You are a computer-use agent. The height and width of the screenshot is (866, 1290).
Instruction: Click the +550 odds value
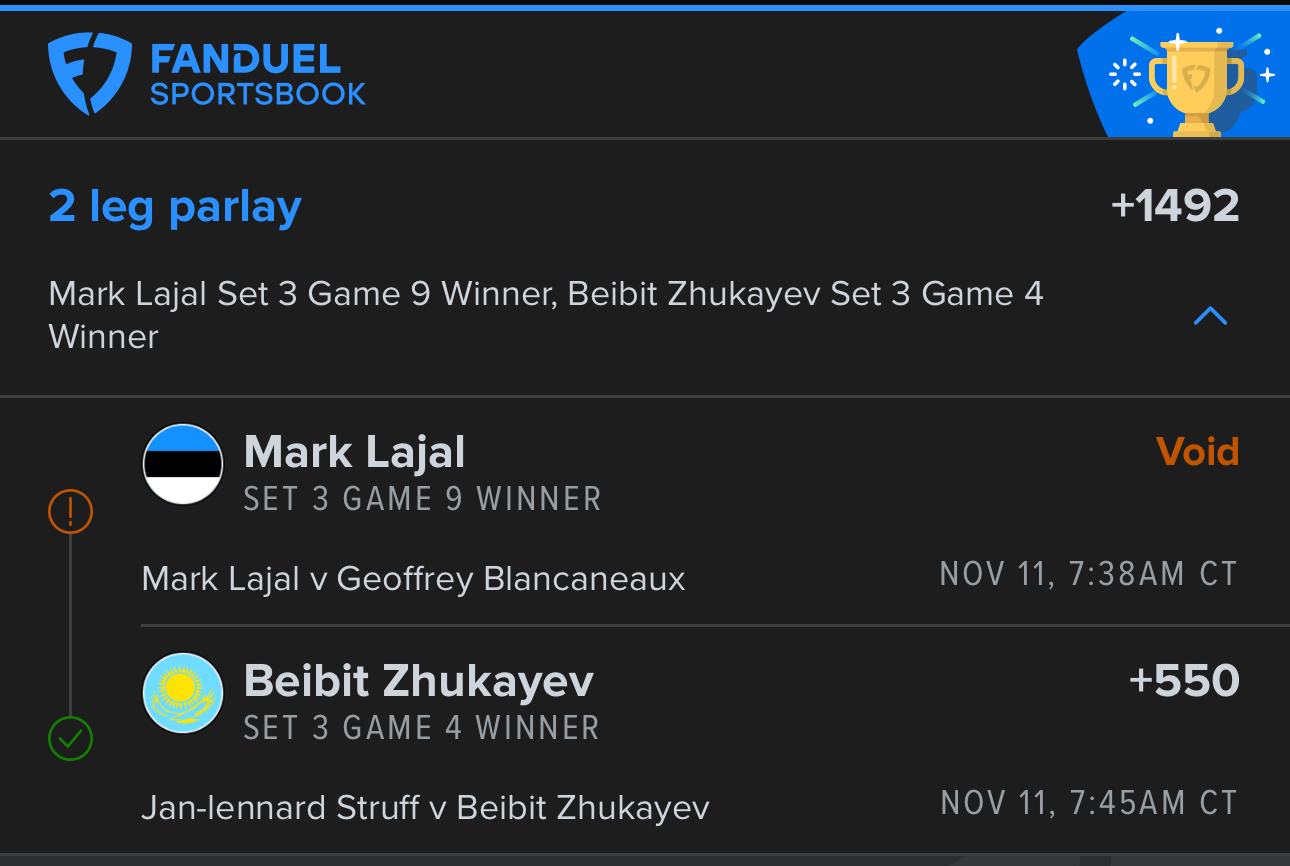tap(1184, 680)
